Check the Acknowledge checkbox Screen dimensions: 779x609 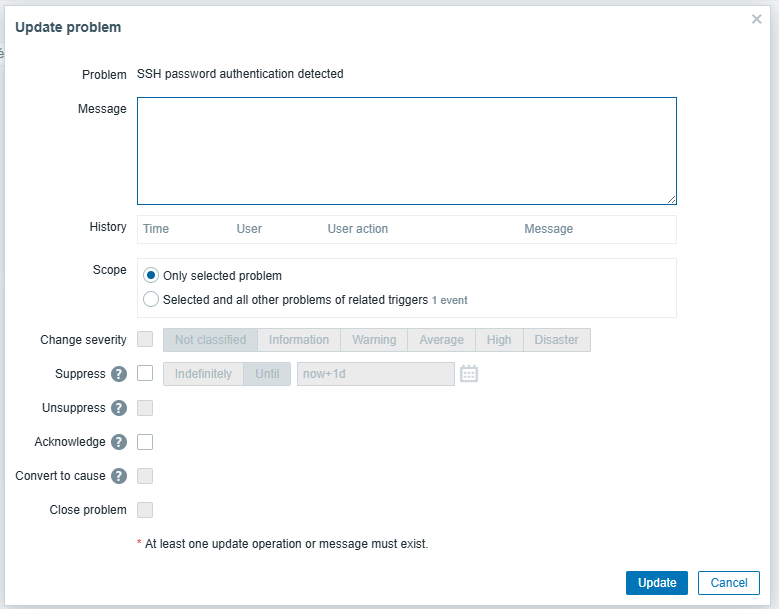click(145, 442)
